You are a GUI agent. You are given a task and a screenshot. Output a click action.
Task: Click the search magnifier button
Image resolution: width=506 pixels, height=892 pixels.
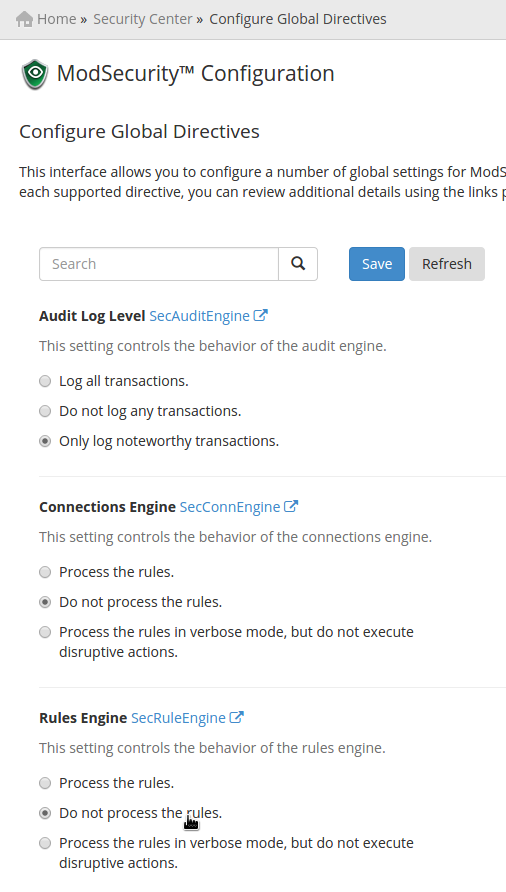(298, 264)
